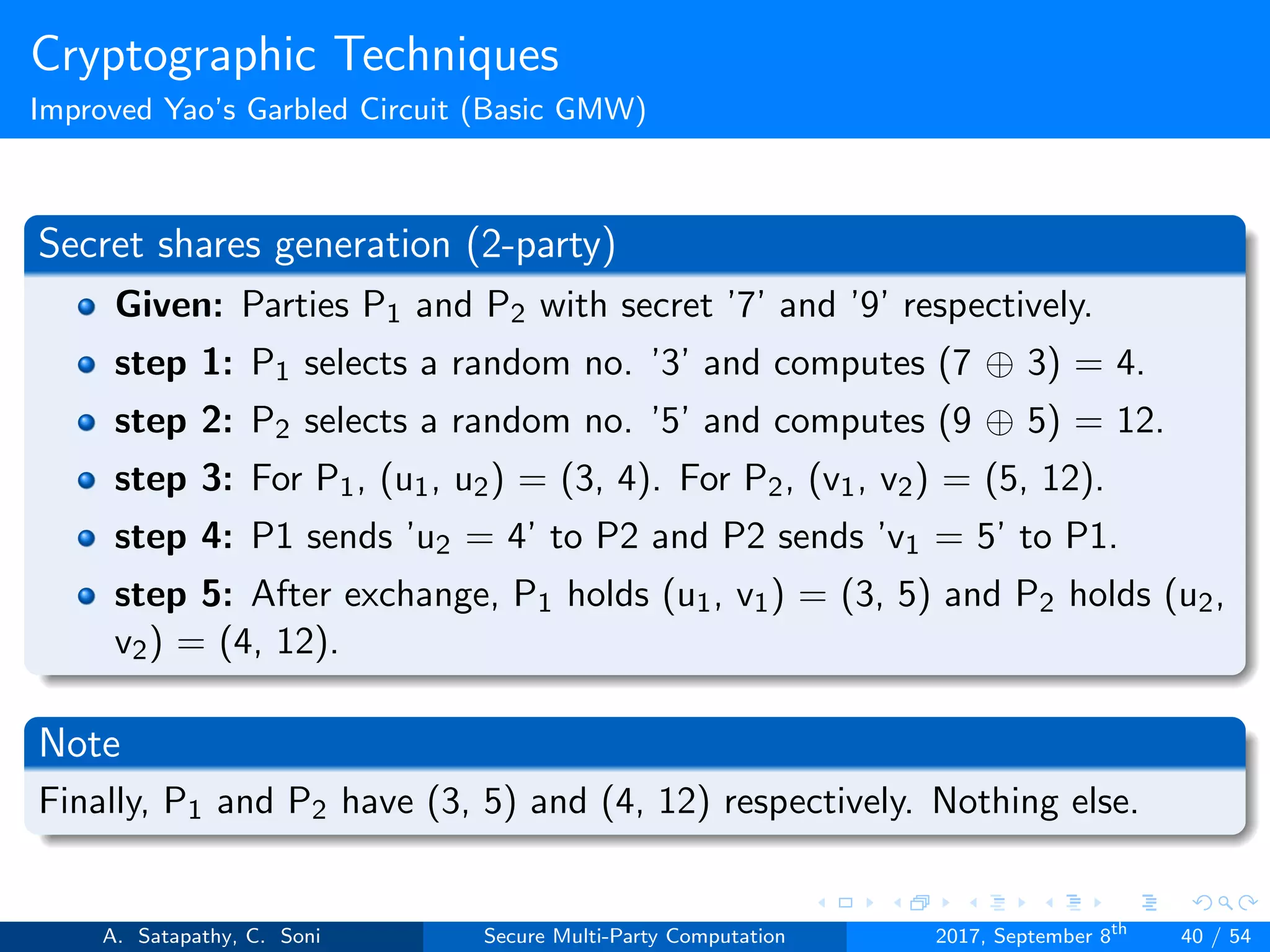Go to previous frame arrow
Viewport: 1270px width, 952px height.
pyautogui.click(x=897, y=903)
